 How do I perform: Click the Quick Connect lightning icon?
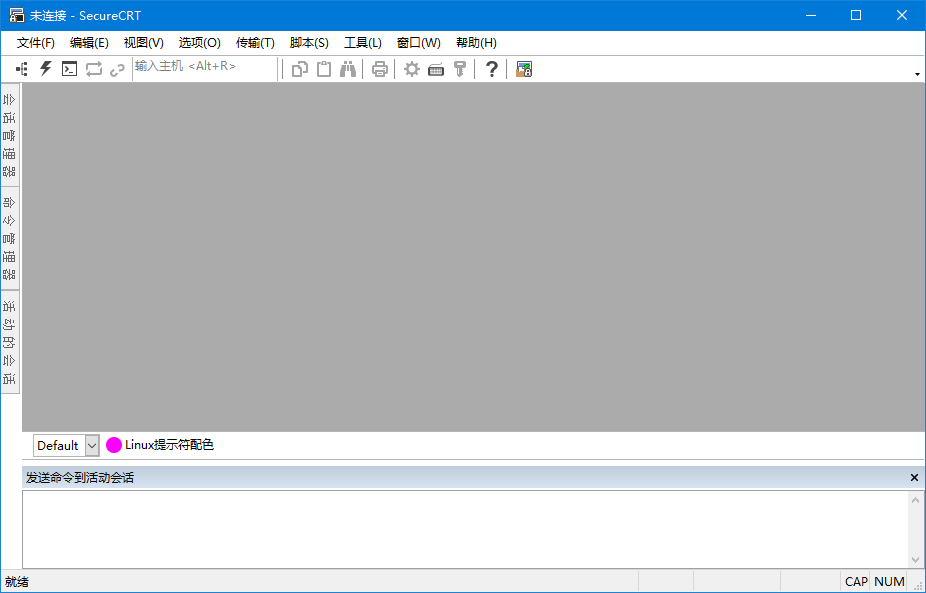(45, 69)
